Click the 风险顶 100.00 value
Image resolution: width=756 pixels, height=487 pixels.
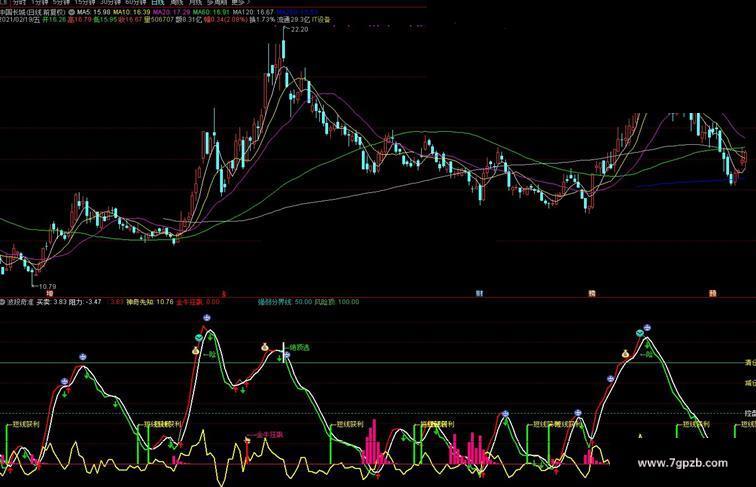tap(337, 302)
